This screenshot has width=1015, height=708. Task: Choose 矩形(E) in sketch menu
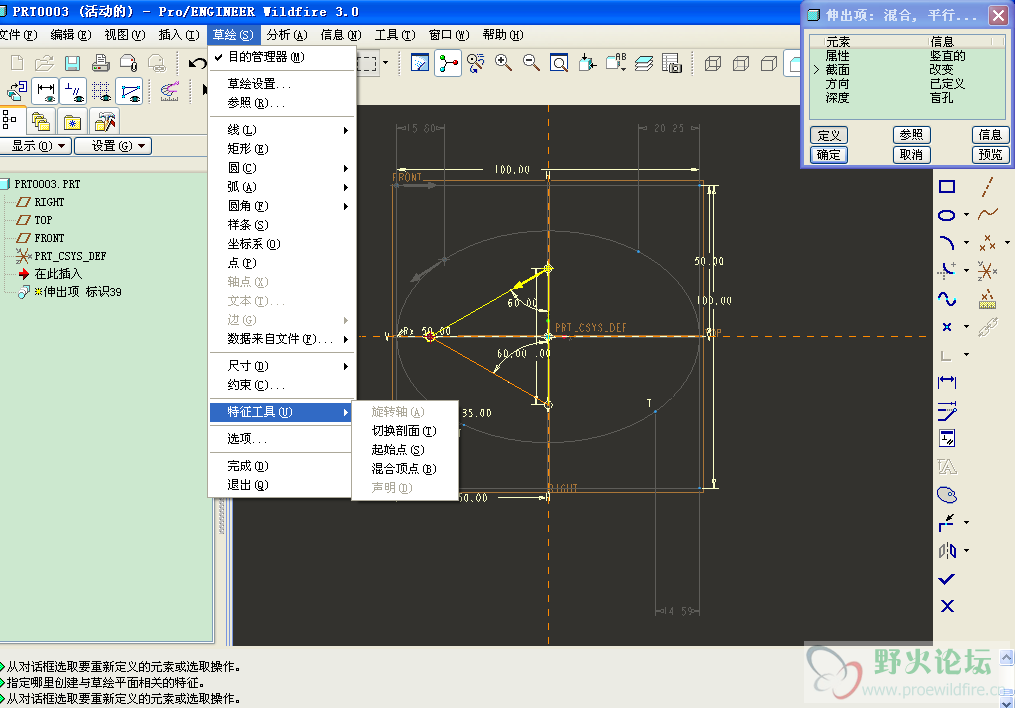(282, 149)
